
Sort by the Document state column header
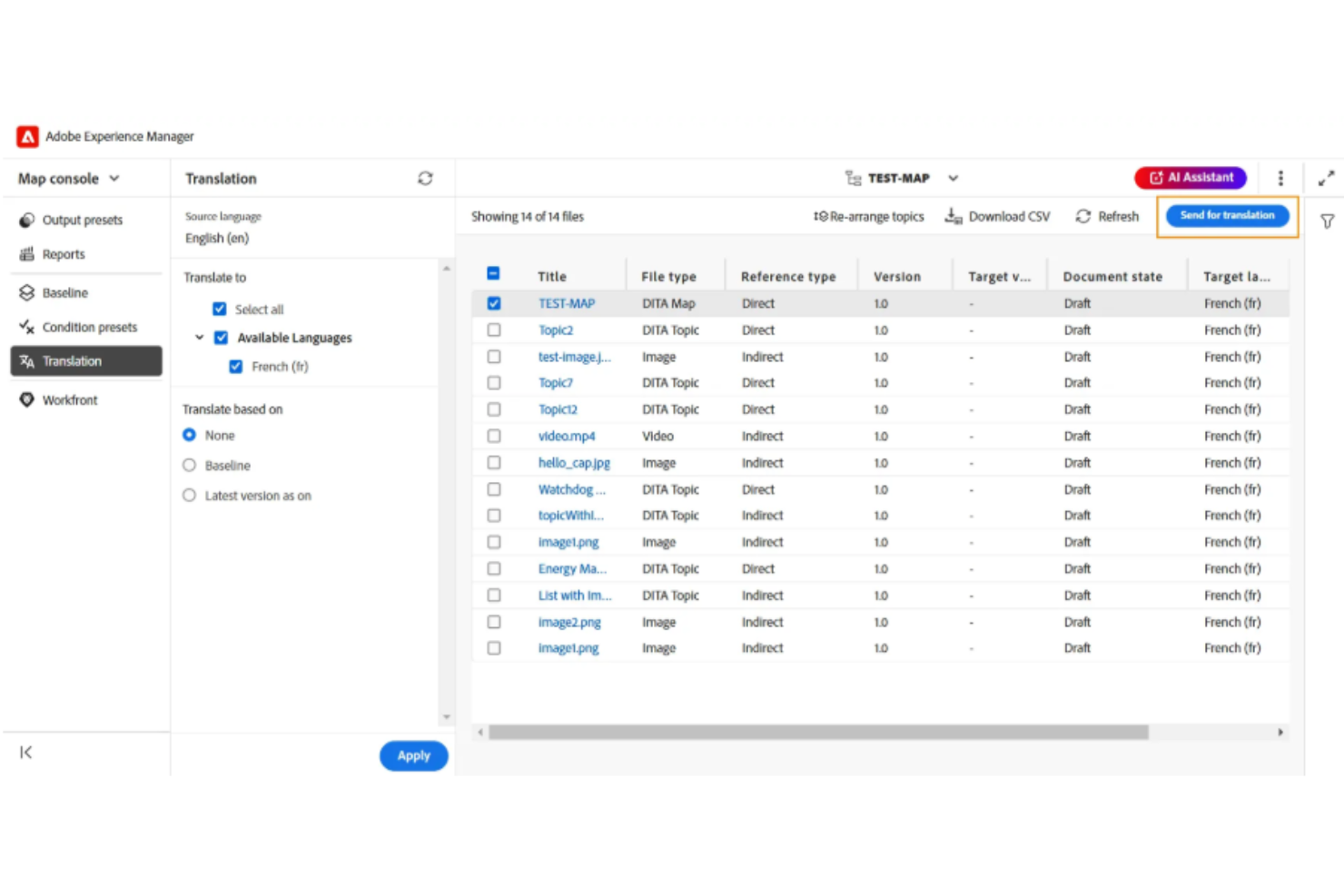[1112, 276]
